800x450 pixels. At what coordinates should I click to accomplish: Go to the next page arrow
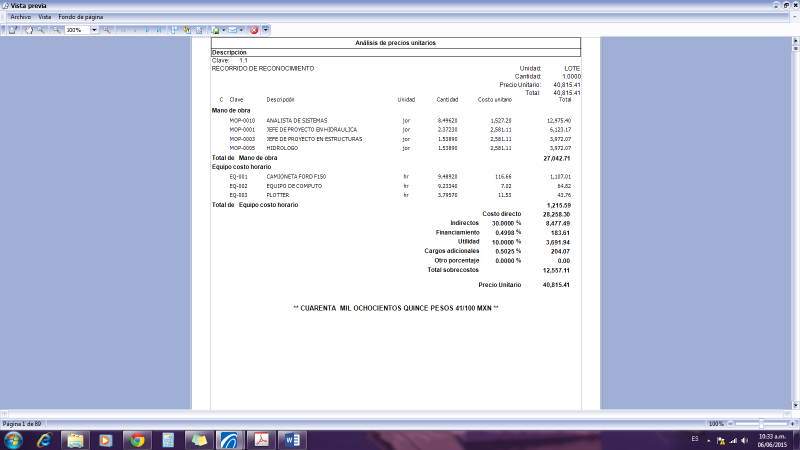pyautogui.click(x=147, y=30)
